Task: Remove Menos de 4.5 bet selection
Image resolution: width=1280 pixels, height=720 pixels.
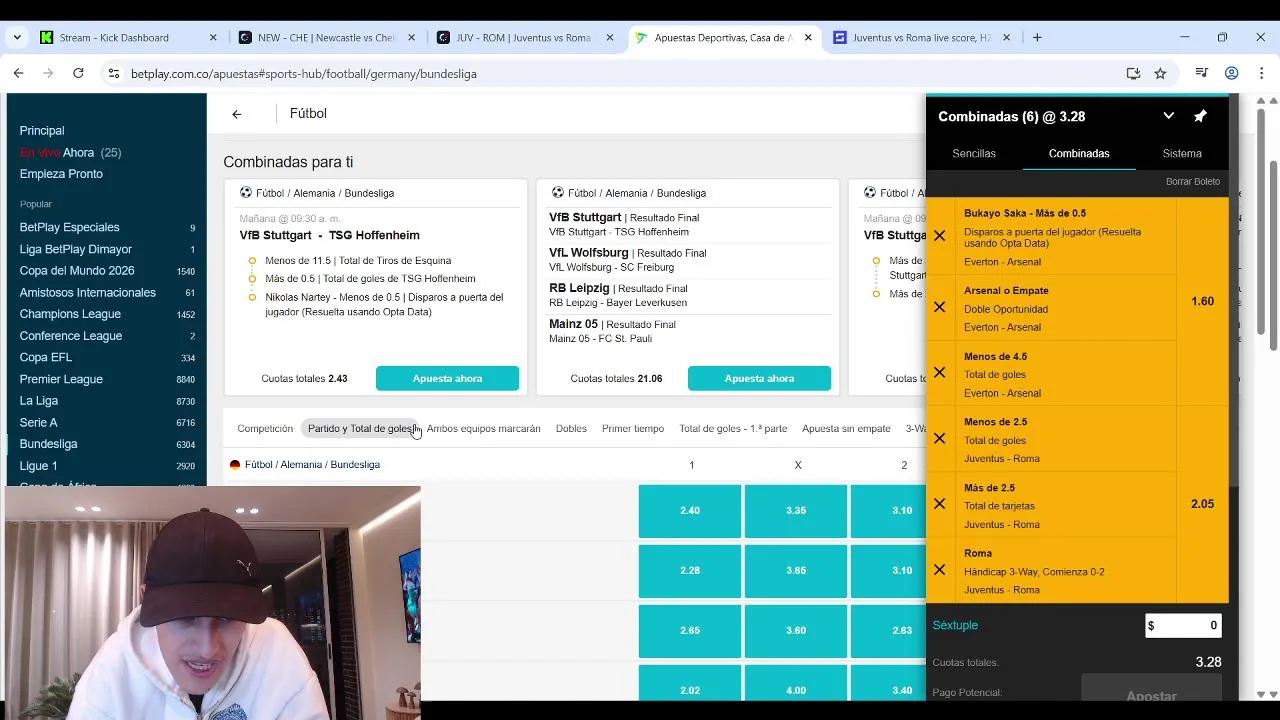Action: (939, 372)
